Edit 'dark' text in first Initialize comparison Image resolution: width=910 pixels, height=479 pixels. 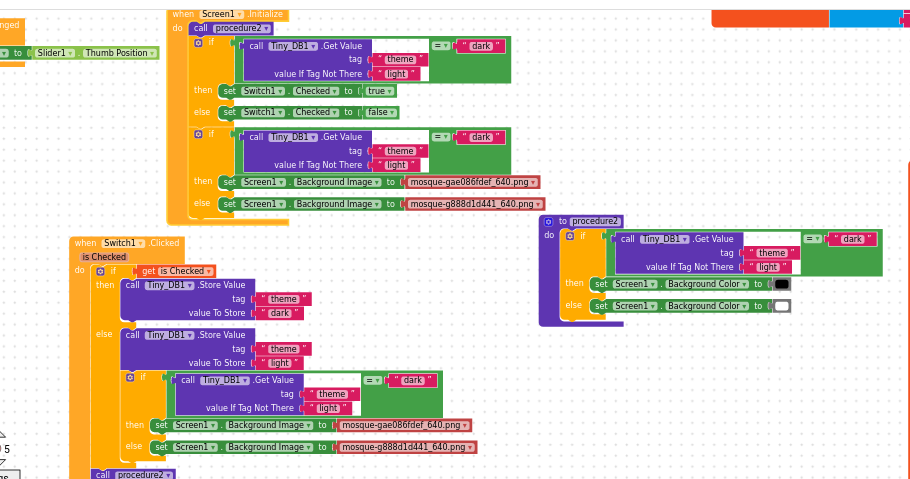coord(481,46)
